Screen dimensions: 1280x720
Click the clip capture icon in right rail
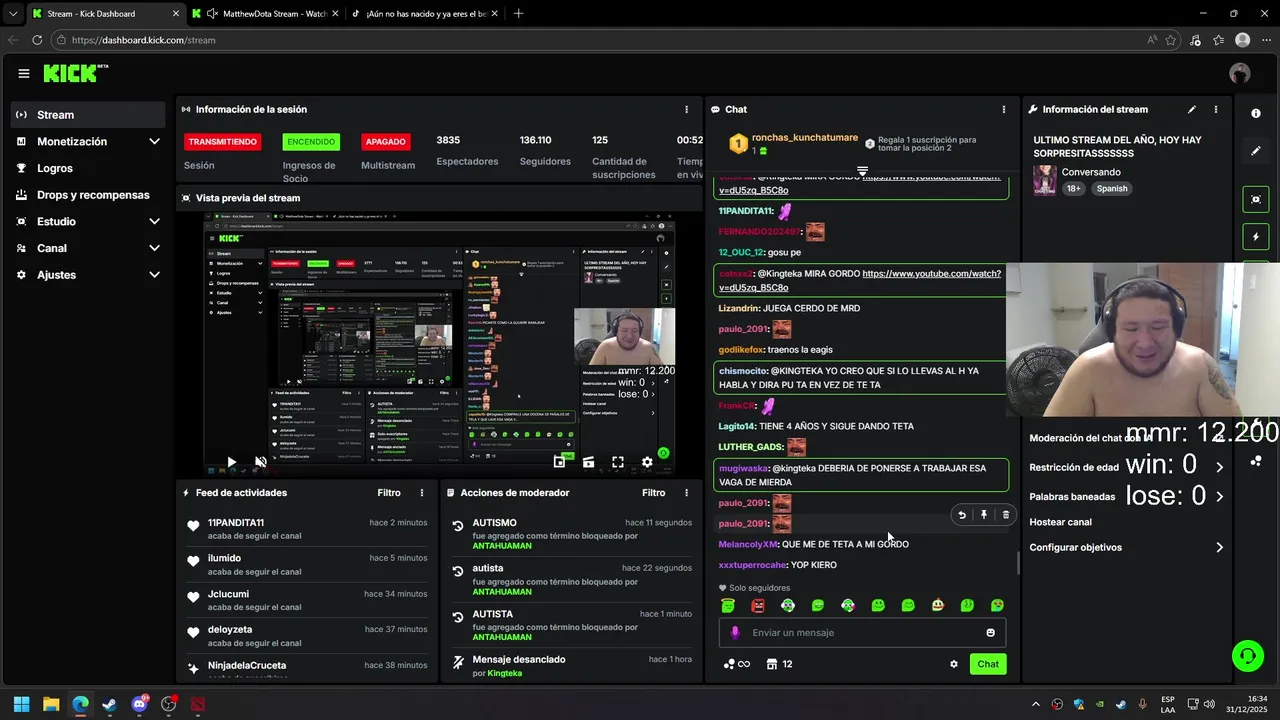click(x=1256, y=199)
